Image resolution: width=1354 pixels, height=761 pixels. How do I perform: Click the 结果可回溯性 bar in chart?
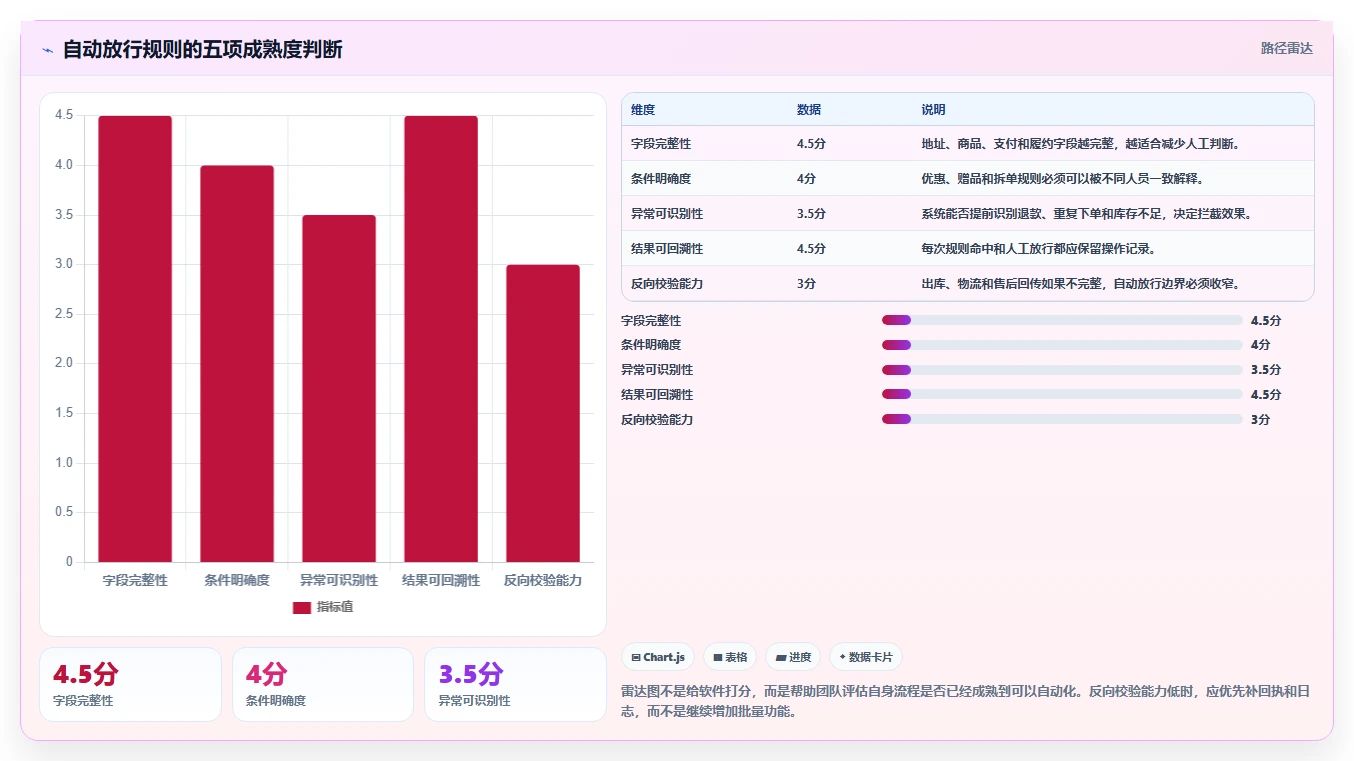[441, 339]
